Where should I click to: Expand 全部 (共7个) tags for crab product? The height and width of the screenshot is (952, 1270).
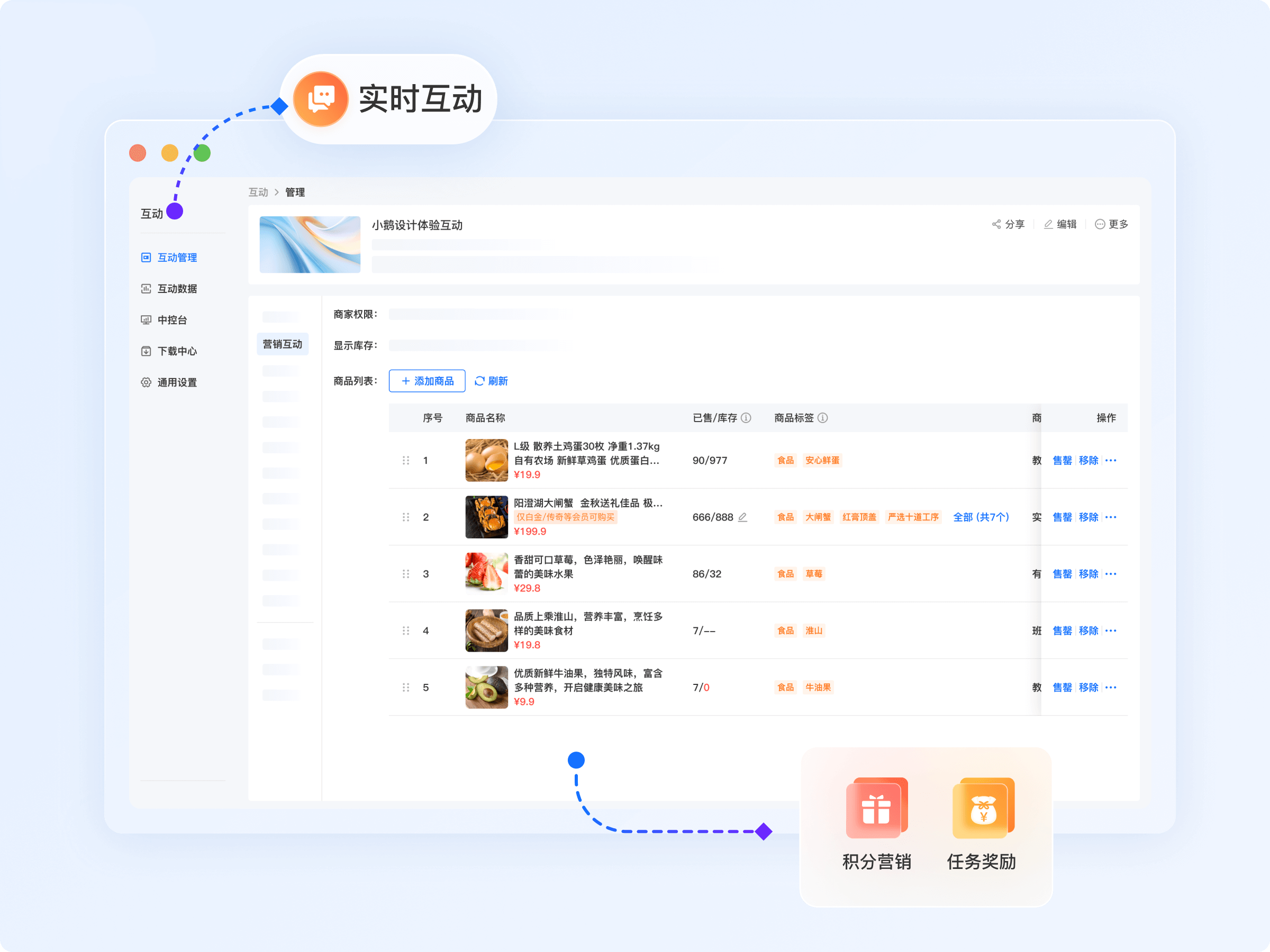981,517
